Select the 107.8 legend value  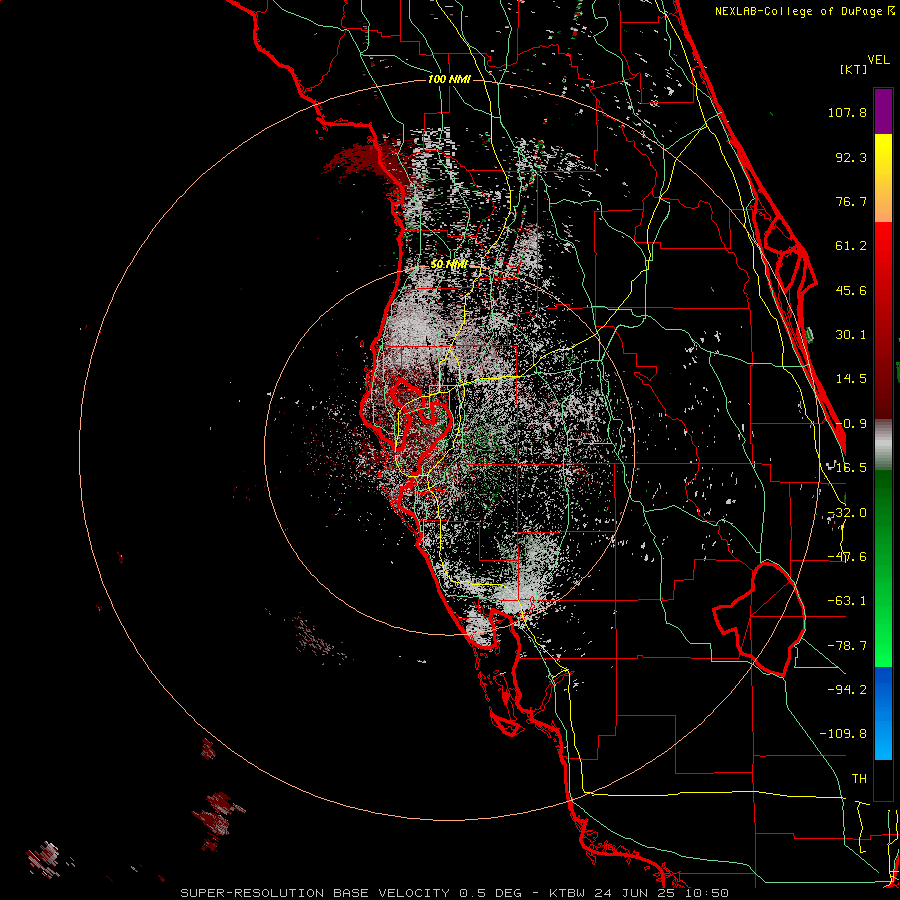pos(847,112)
